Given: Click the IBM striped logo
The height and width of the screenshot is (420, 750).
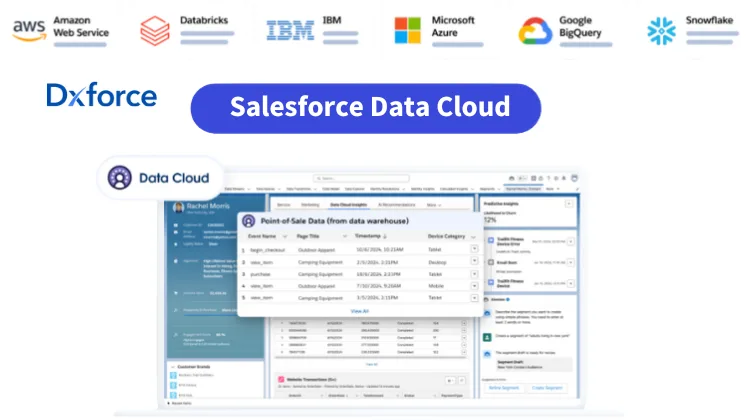Looking at the screenshot, I should point(290,30).
